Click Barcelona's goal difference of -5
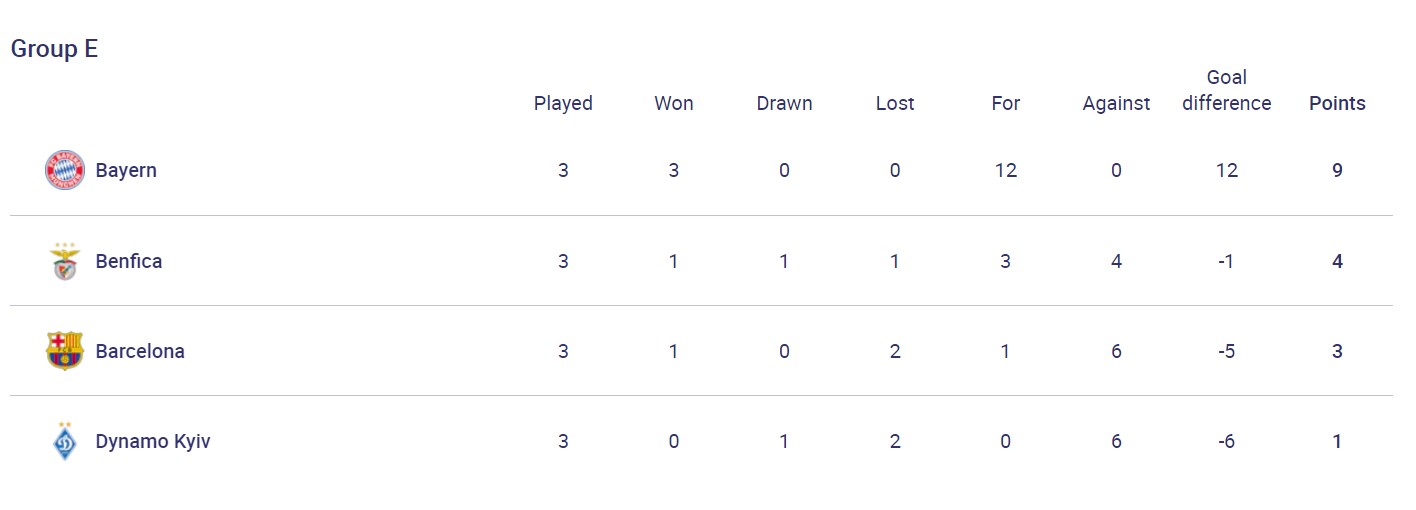Image resolution: width=1416 pixels, height=510 pixels. [x=1226, y=351]
